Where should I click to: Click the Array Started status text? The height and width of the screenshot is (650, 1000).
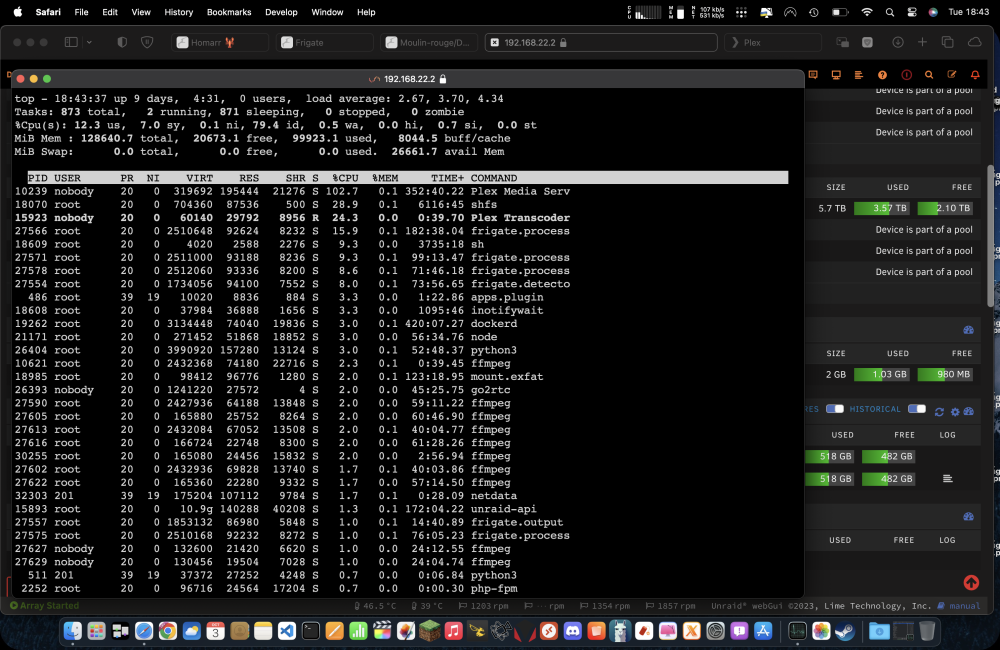click(x=49, y=605)
